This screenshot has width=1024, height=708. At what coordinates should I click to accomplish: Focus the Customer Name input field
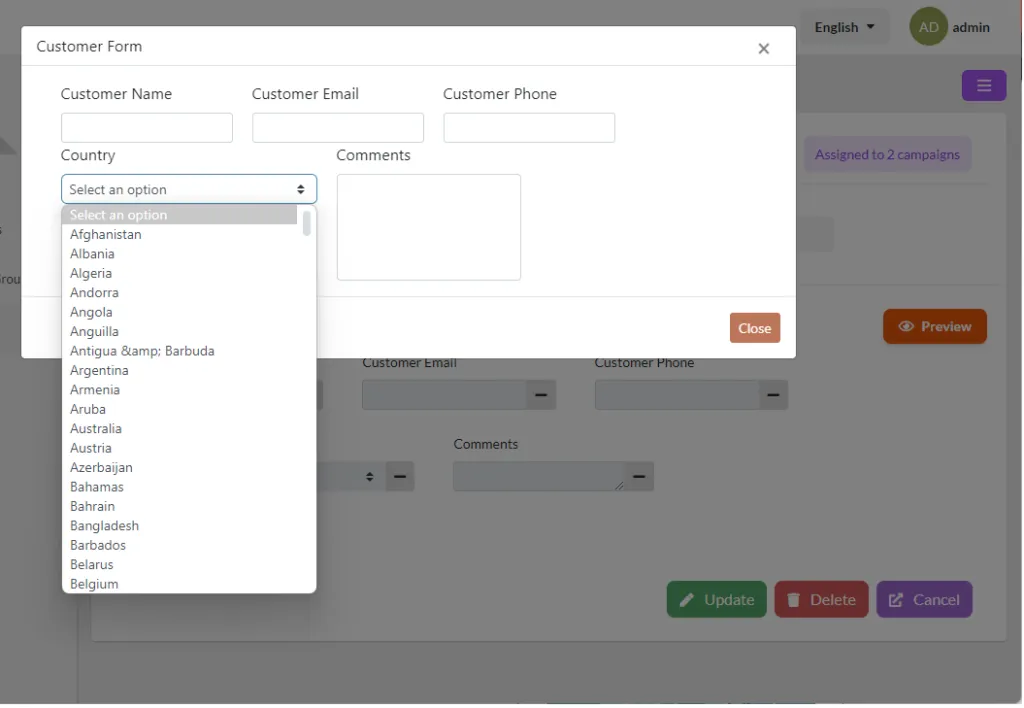(x=147, y=128)
